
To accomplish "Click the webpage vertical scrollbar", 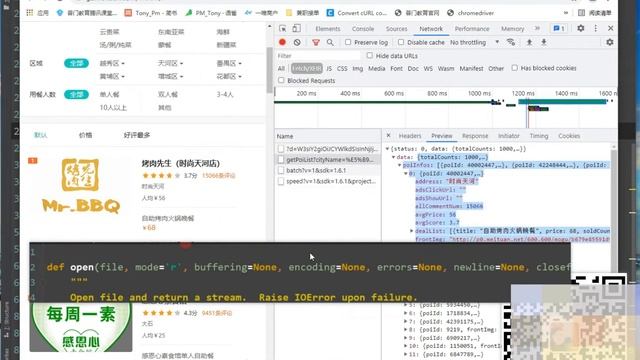I will point(269,69).
